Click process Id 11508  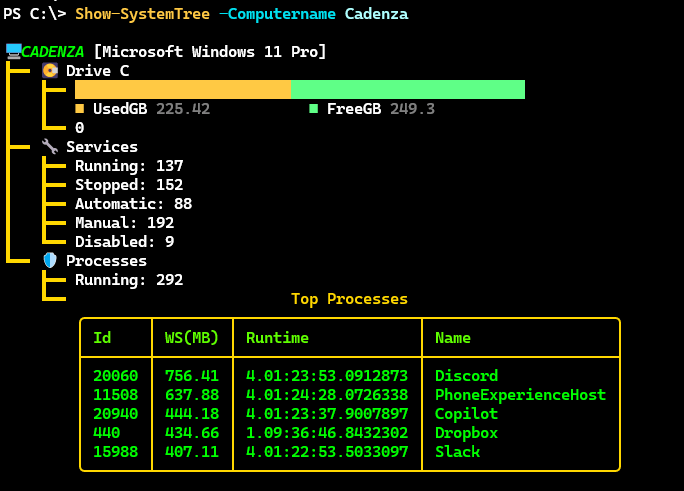116,395
